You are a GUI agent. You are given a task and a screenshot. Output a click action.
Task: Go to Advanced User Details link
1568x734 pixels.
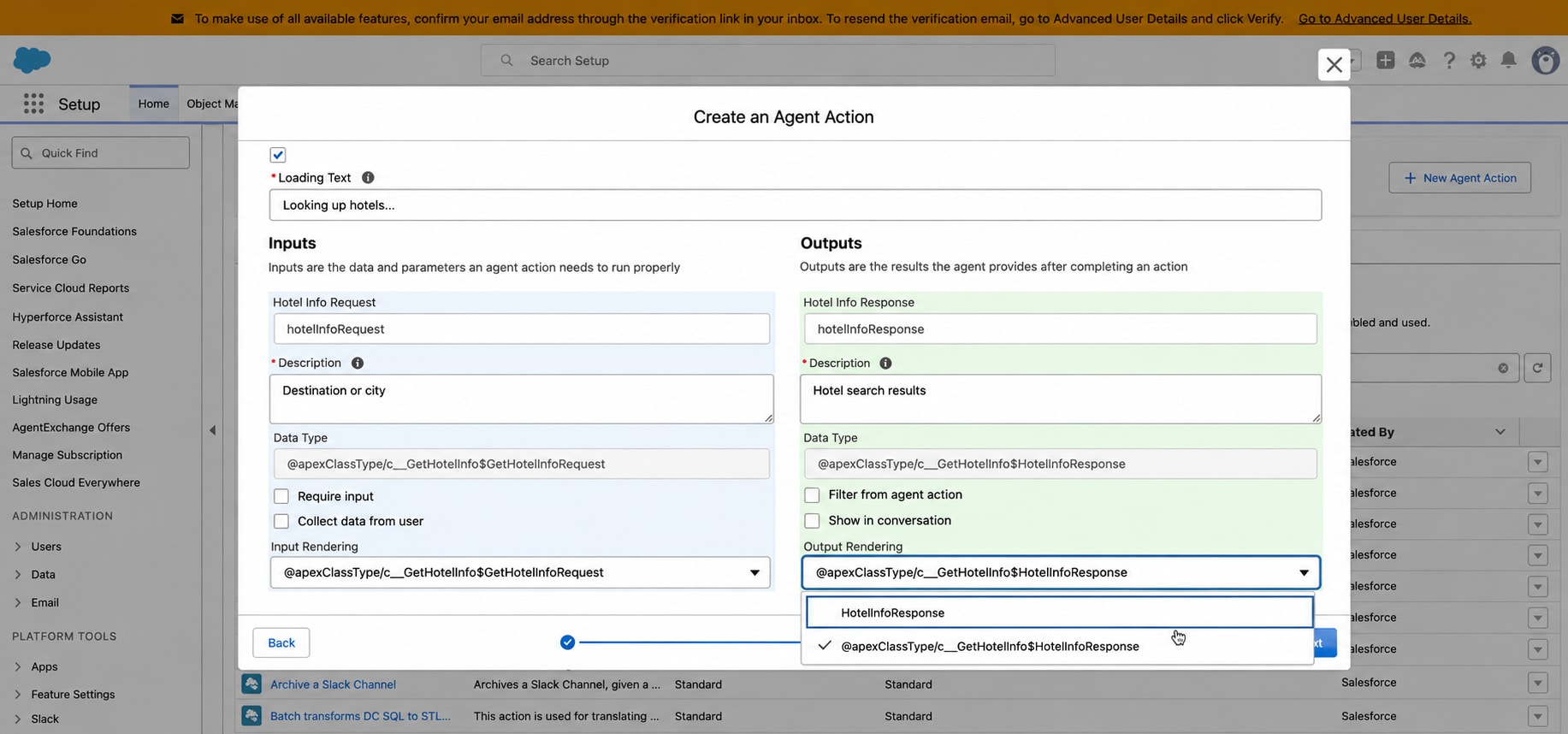[x=1385, y=18]
